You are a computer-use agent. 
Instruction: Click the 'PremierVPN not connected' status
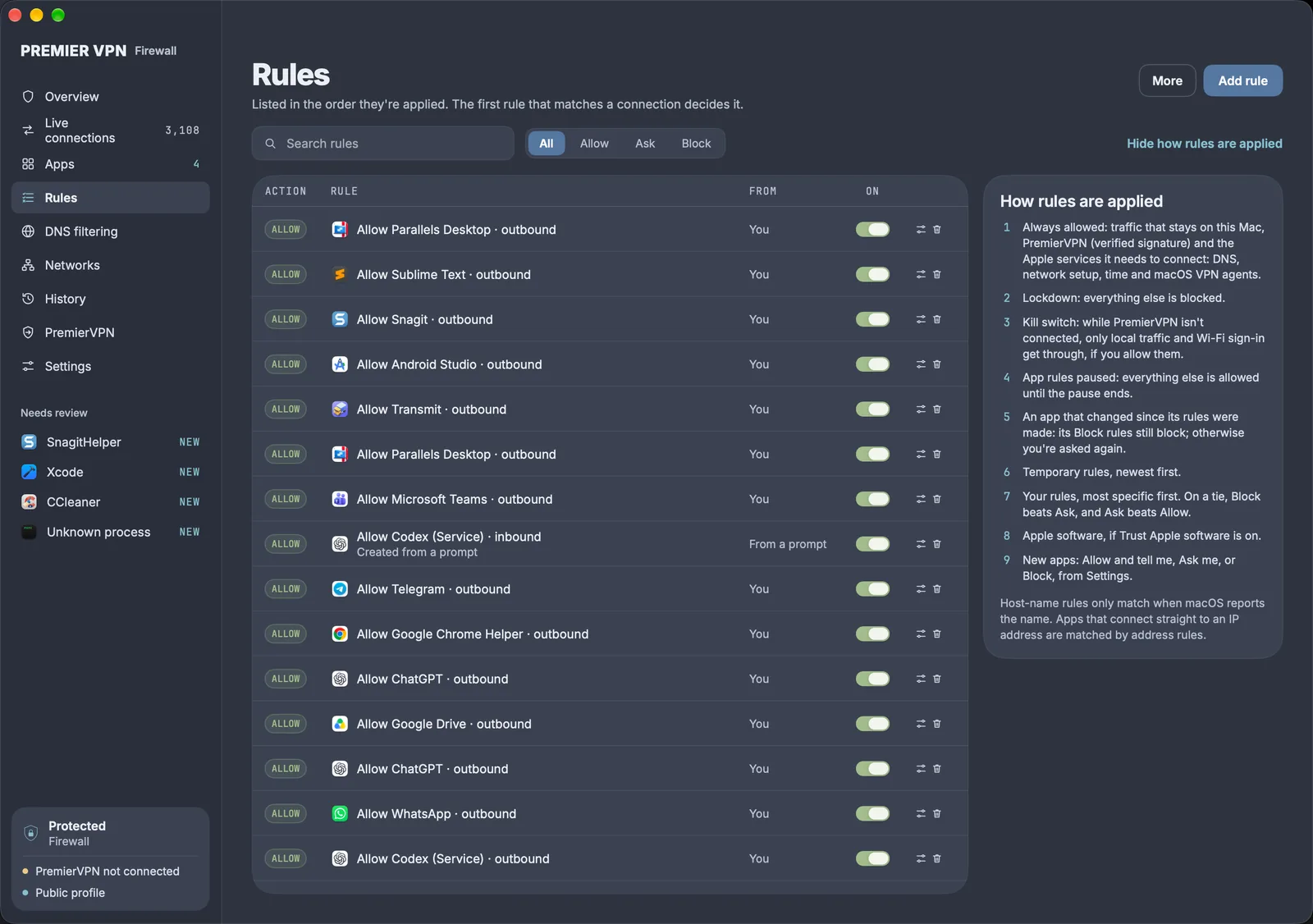[108, 871]
